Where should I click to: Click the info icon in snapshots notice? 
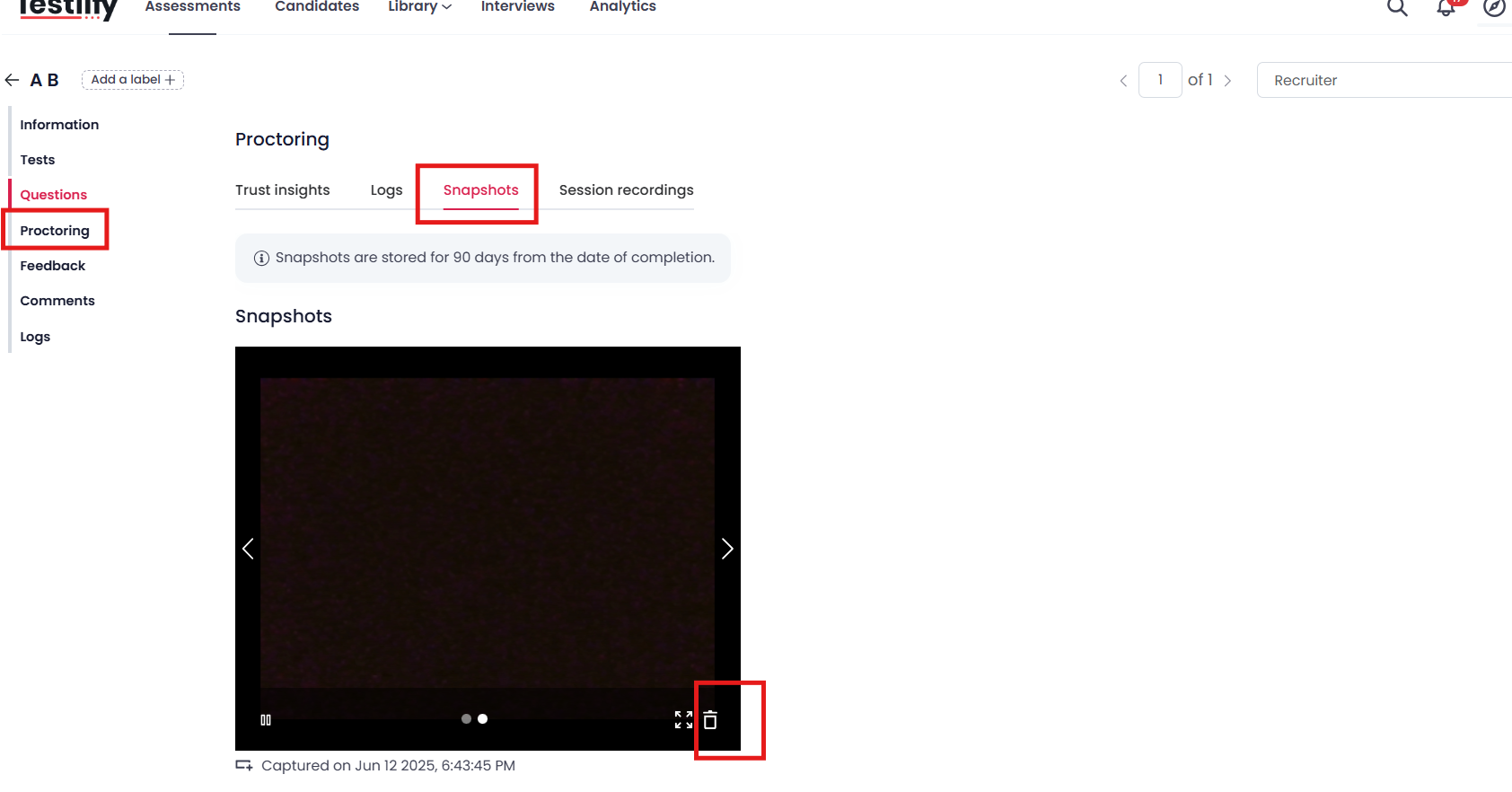(x=261, y=259)
